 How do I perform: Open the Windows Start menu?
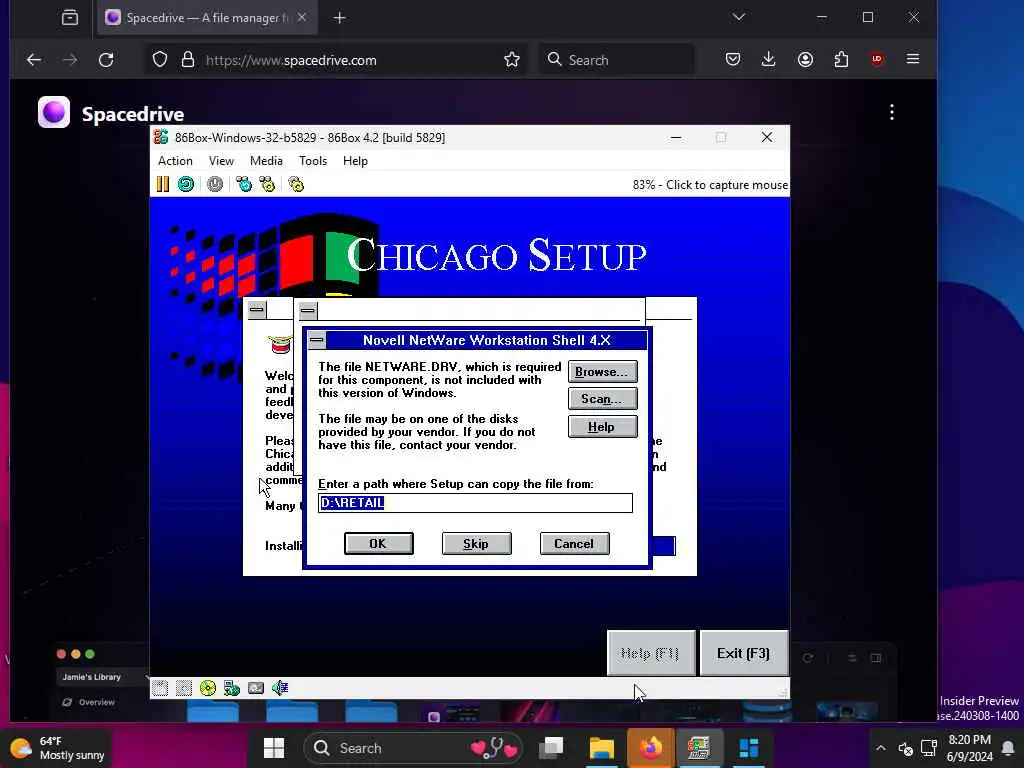(274, 748)
